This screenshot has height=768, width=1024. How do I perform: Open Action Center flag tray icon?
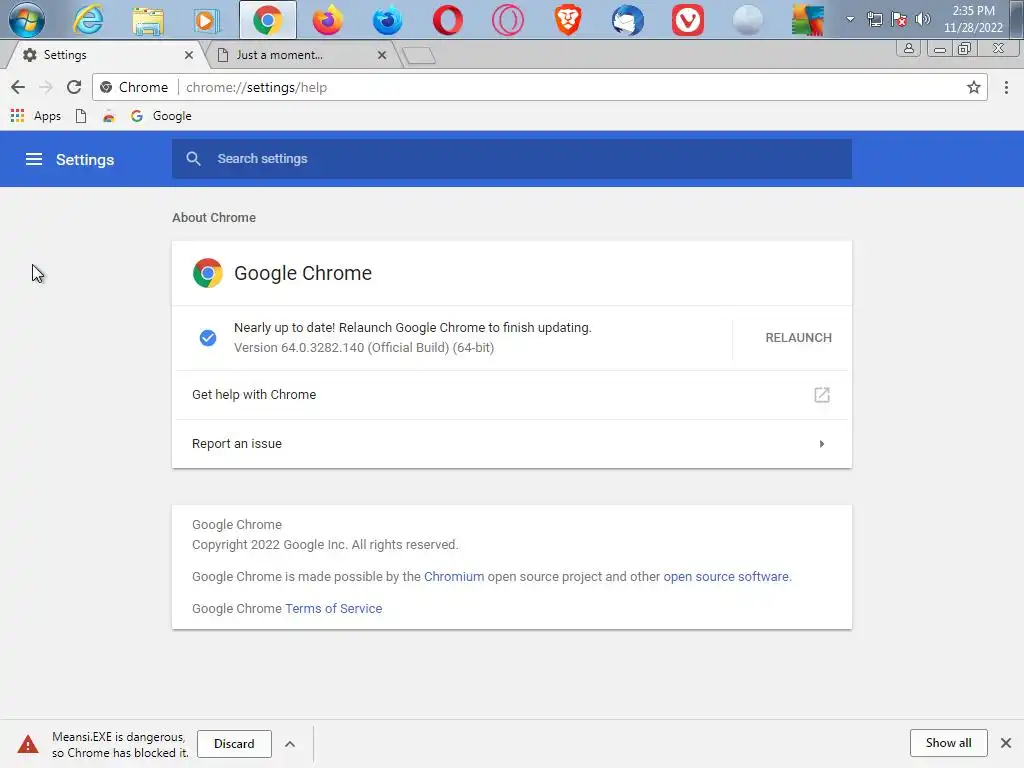(x=899, y=19)
